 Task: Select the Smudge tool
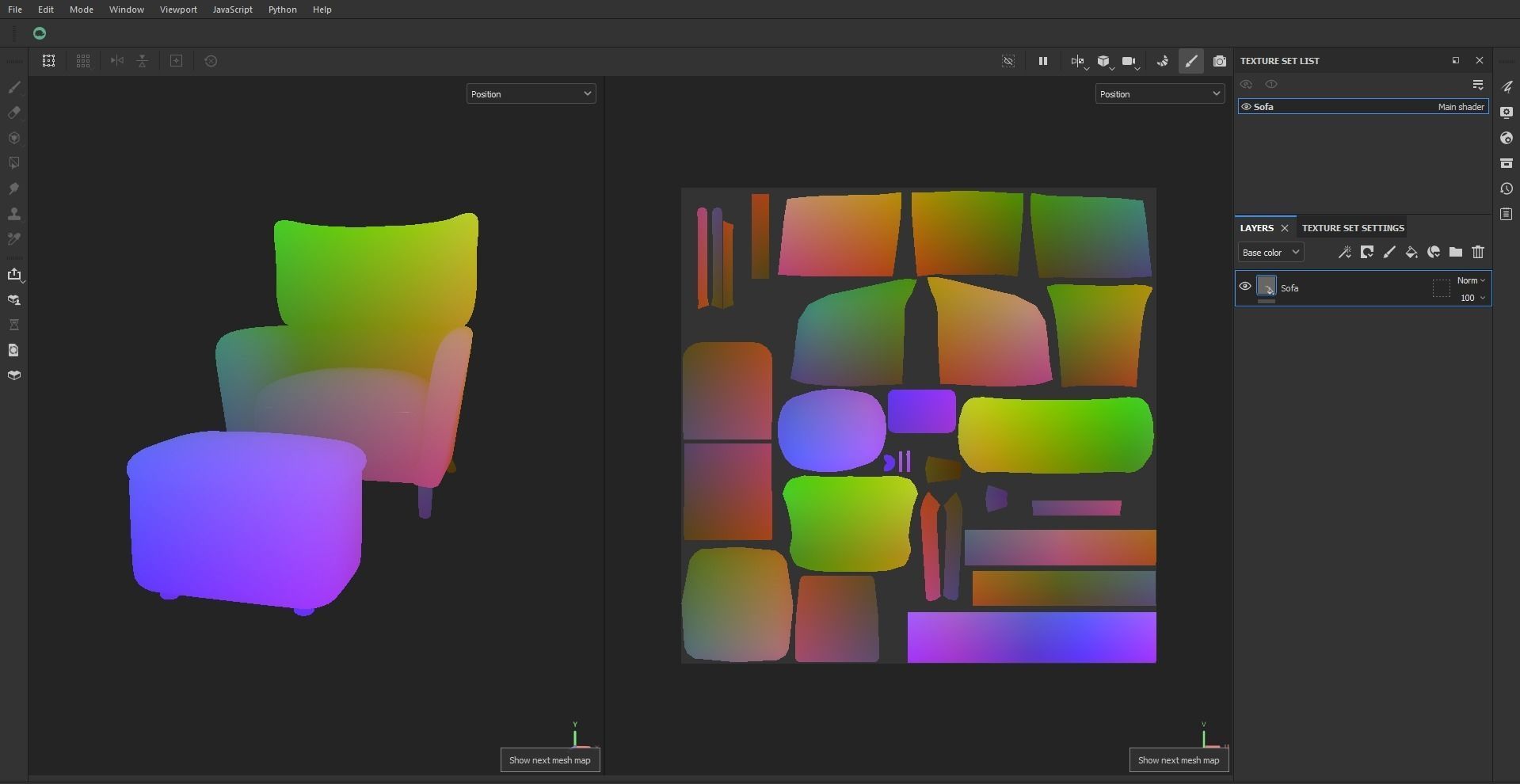14,188
